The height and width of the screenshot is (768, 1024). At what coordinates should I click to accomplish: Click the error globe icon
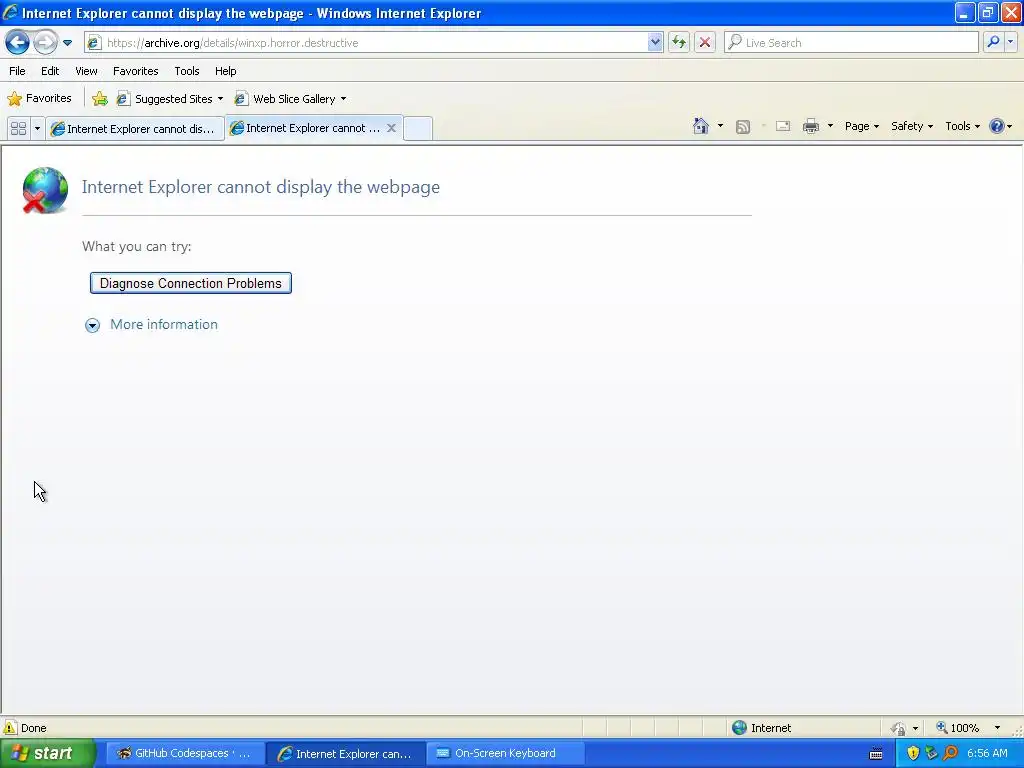click(x=45, y=190)
